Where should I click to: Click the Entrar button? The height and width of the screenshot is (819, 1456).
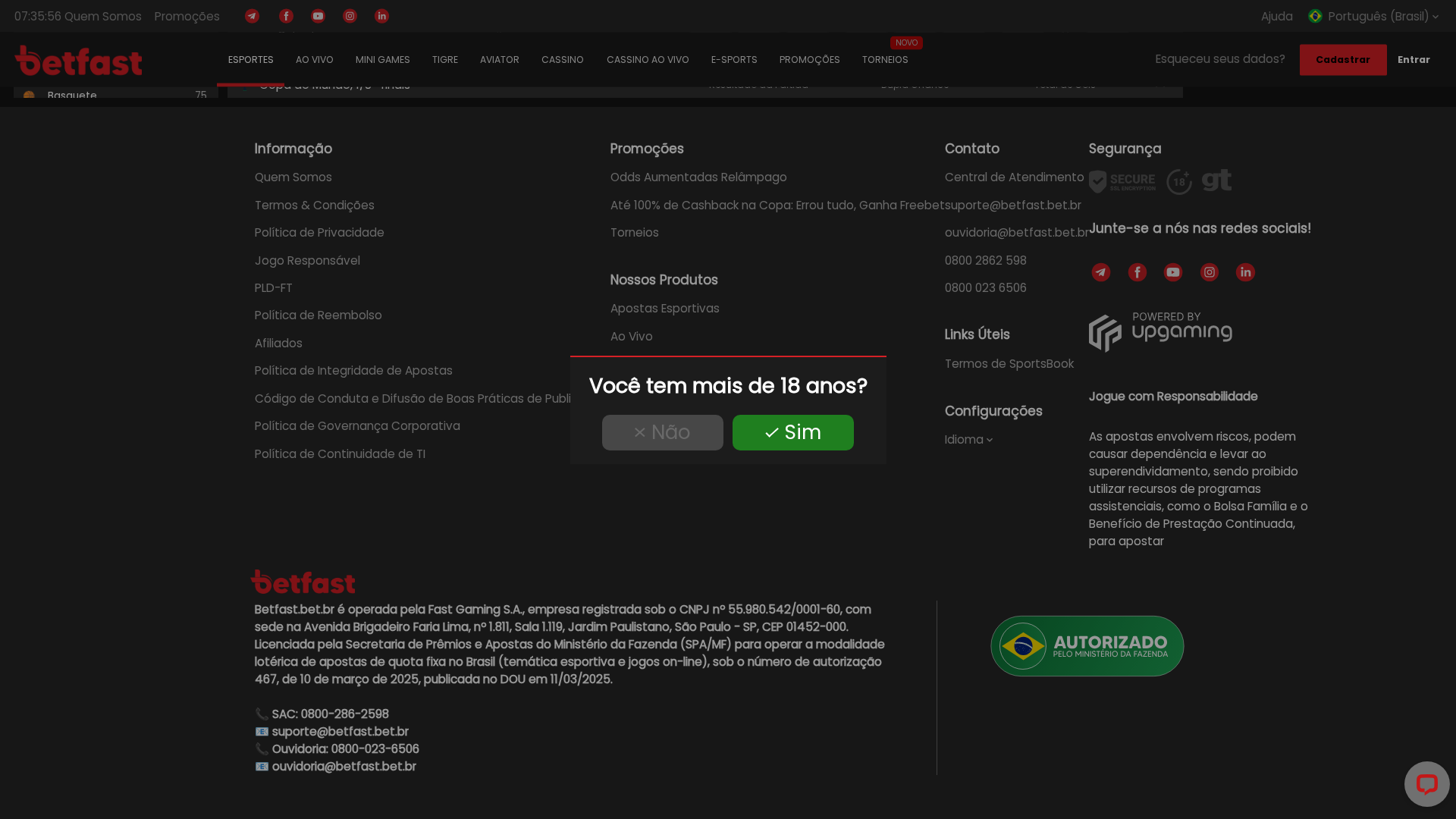pyautogui.click(x=1414, y=60)
